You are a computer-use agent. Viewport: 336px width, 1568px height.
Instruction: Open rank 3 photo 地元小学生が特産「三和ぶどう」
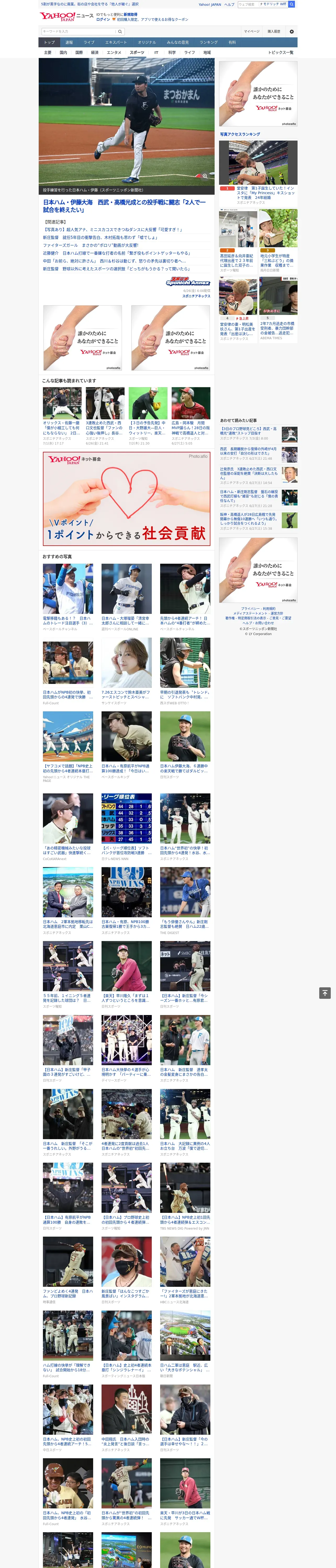(x=279, y=228)
